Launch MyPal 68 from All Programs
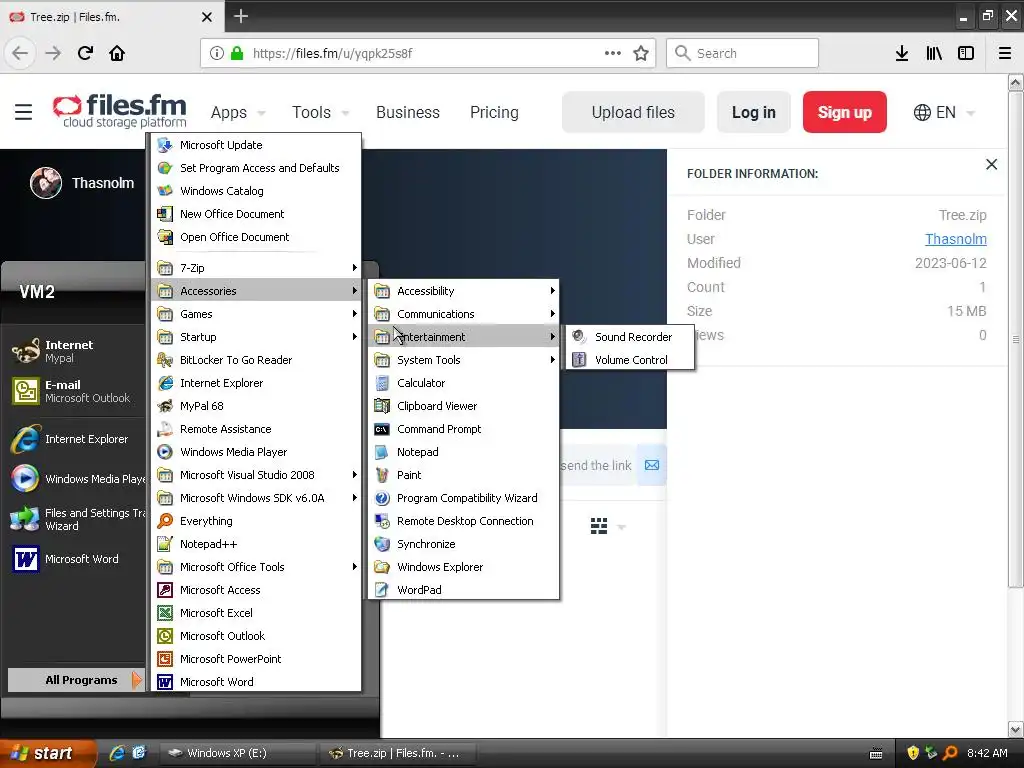Viewport: 1024px width, 768px height. [256, 406]
